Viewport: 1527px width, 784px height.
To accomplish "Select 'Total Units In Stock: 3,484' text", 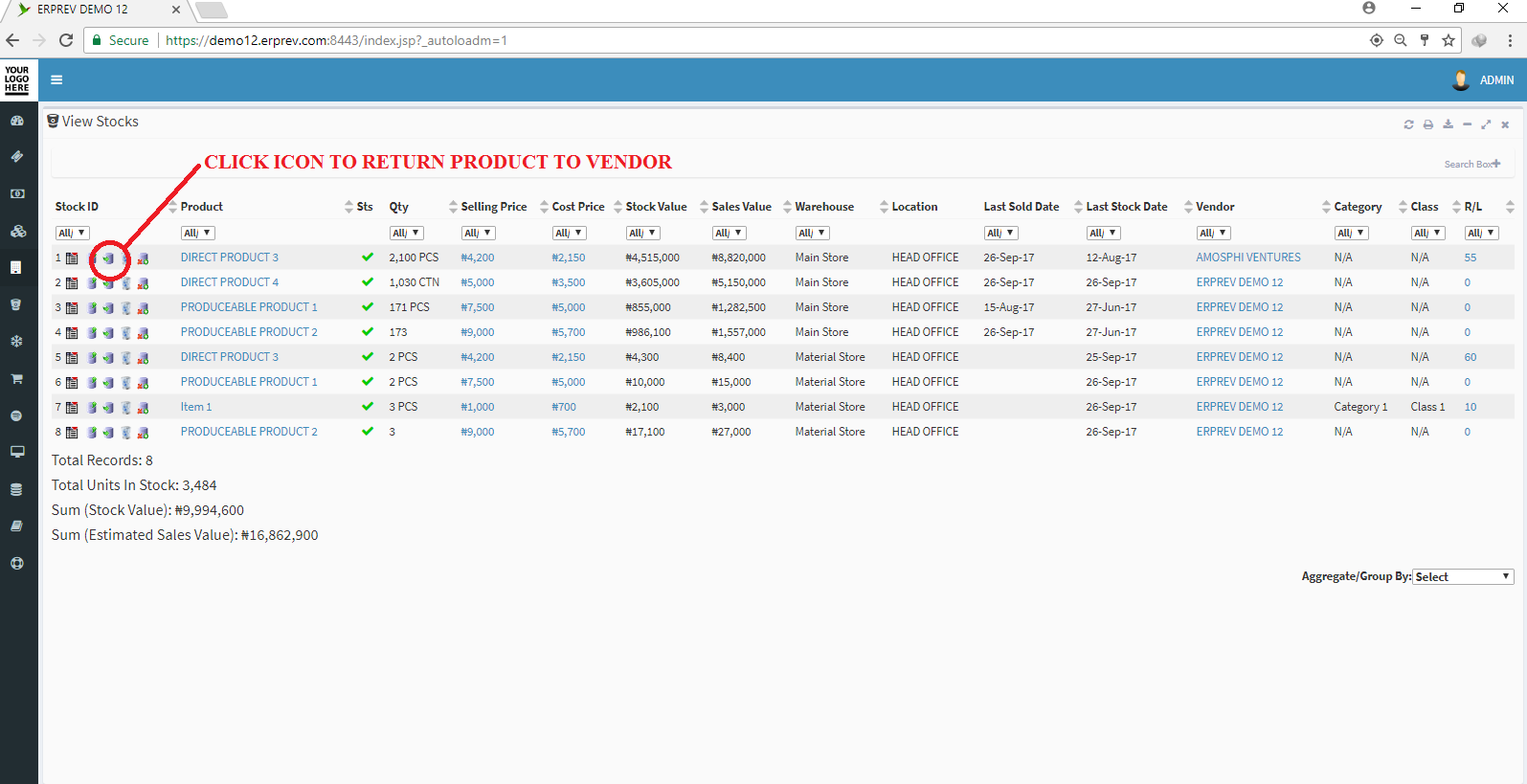I will pos(134,485).
